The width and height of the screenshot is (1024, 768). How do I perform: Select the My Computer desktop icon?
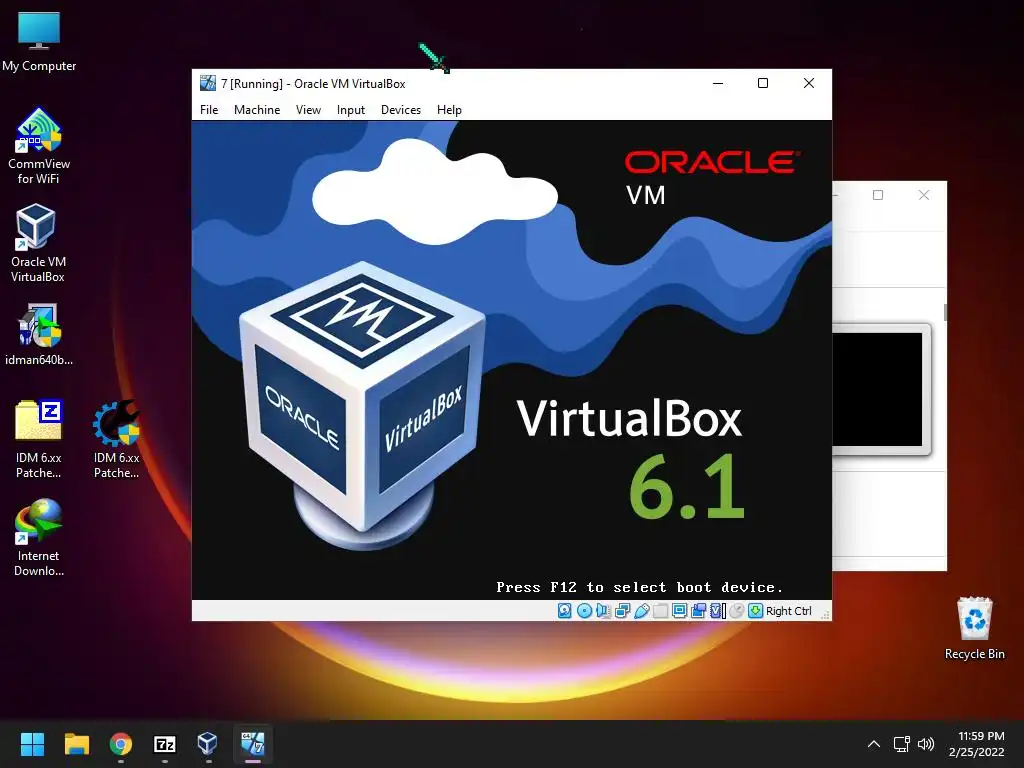39,42
